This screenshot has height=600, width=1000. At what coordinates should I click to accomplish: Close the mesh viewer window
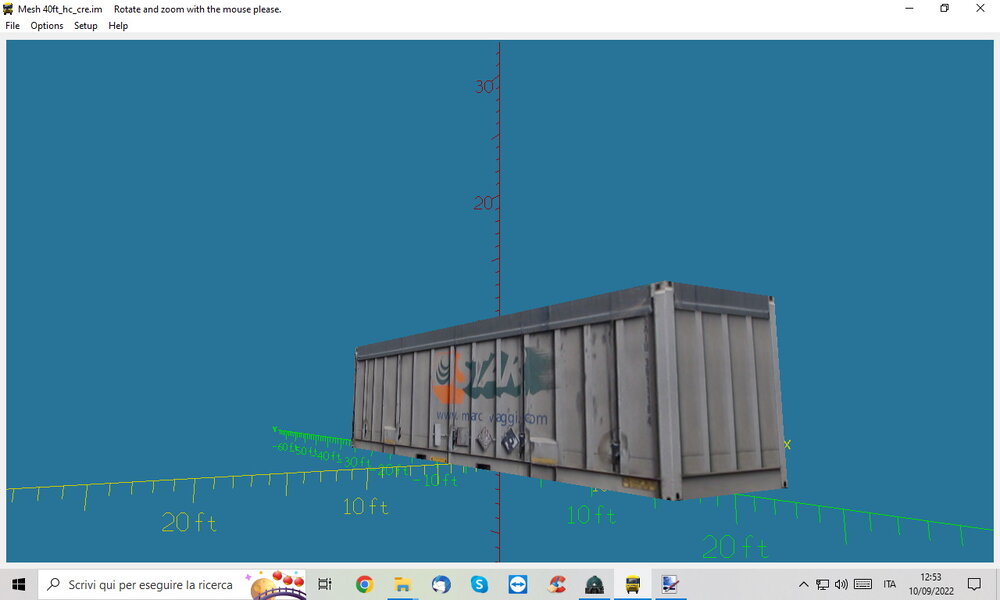tap(980, 8)
